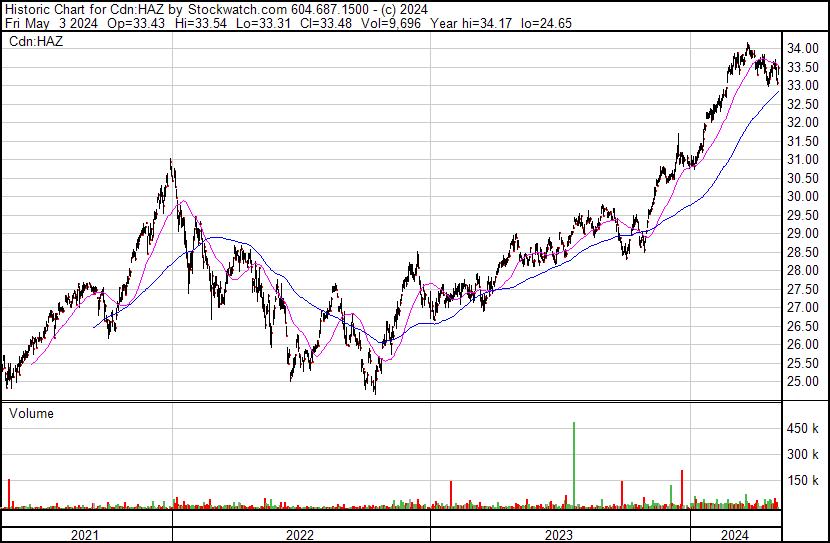
Task: Select the 2021 year label on the timeline
Action: [85, 535]
